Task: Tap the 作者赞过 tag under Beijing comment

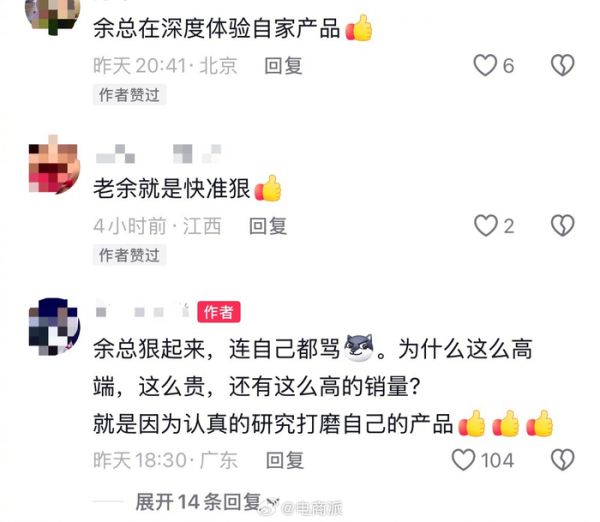Action: pyautogui.click(x=129, y=95)
